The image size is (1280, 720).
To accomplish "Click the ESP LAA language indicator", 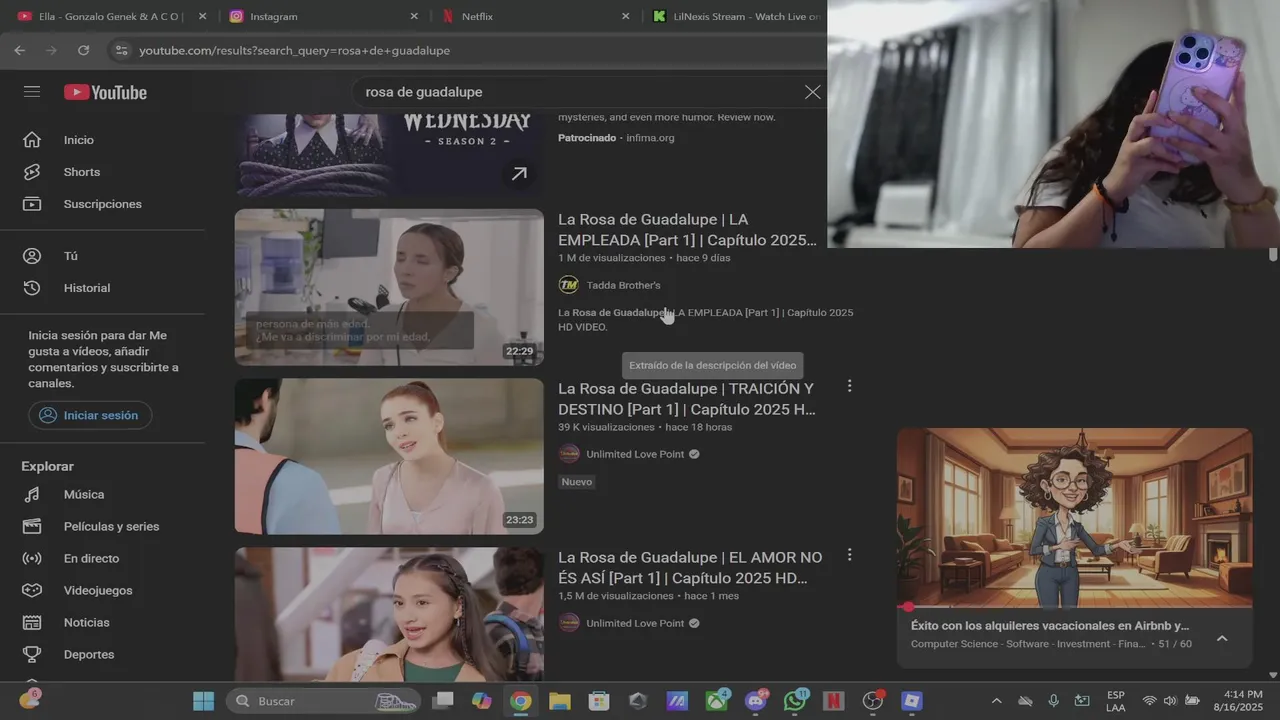I will coord(1115,701).
